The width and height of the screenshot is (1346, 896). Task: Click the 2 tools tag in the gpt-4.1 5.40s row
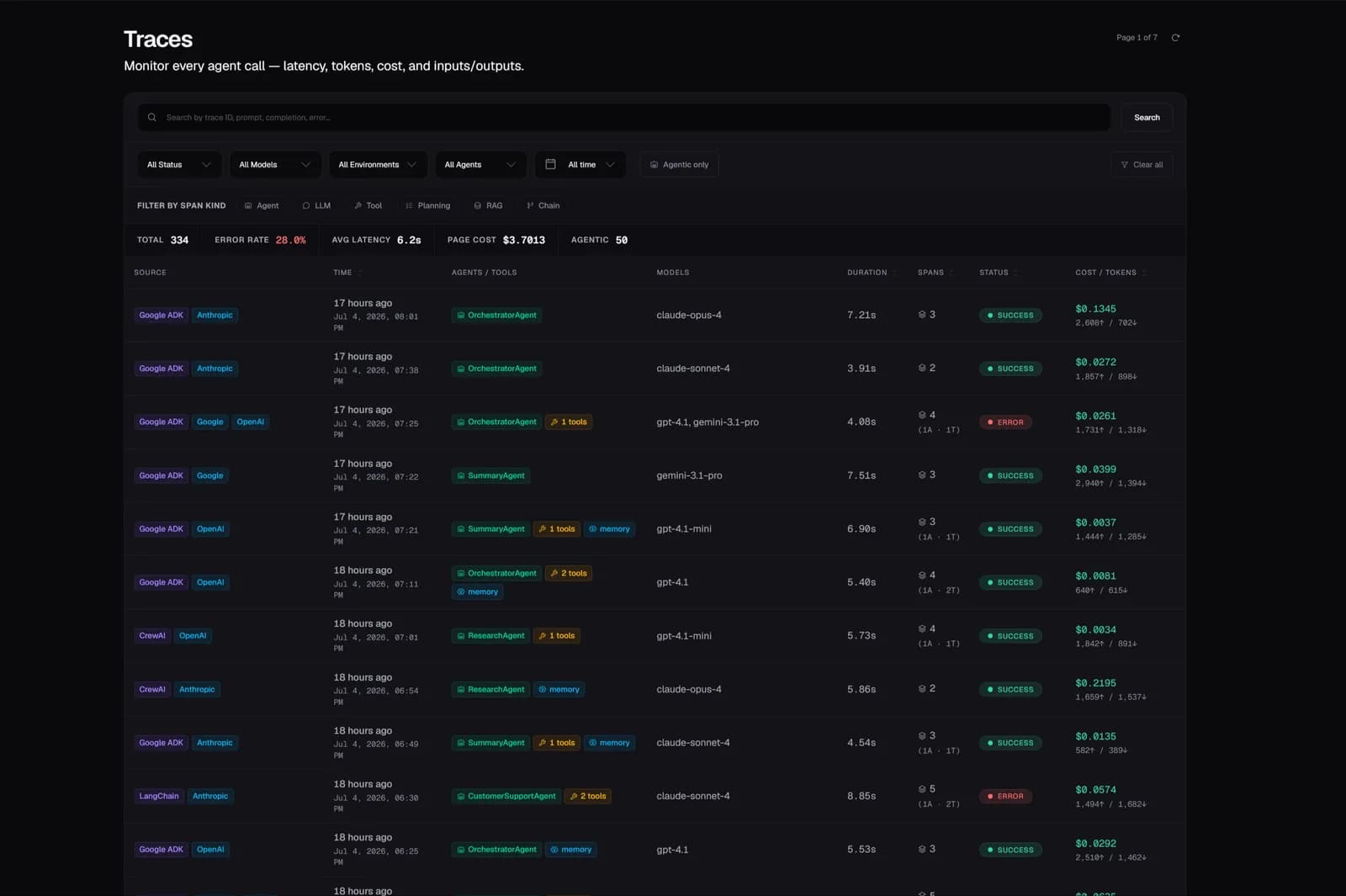pyautogui.click(x=569, y=574)
